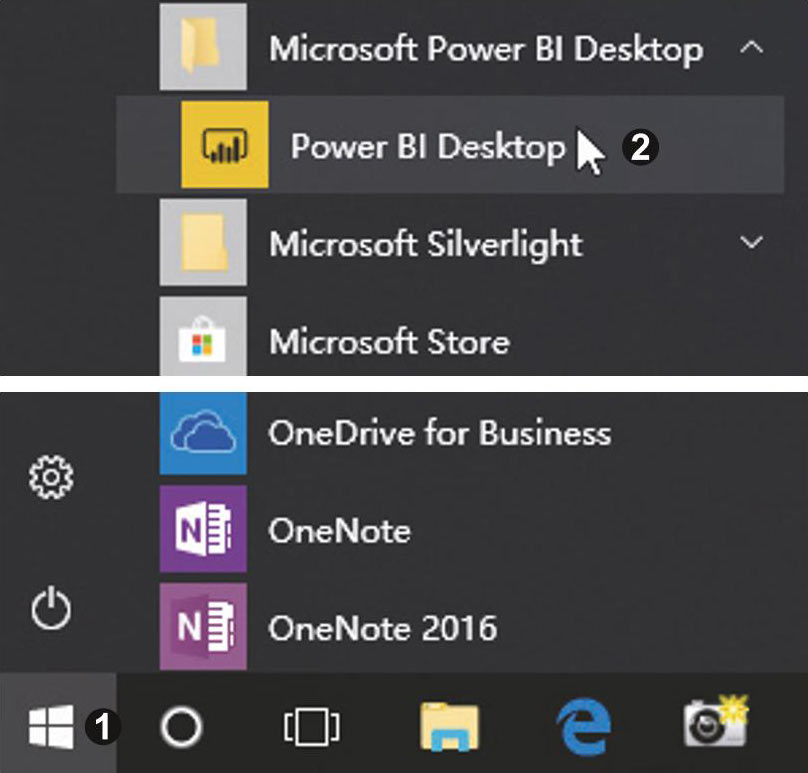Viewport: 808px width, 773px height.
Task: Collapse the Microsoft Power BI Desktop folder chevron
Action: click(751, 48)
